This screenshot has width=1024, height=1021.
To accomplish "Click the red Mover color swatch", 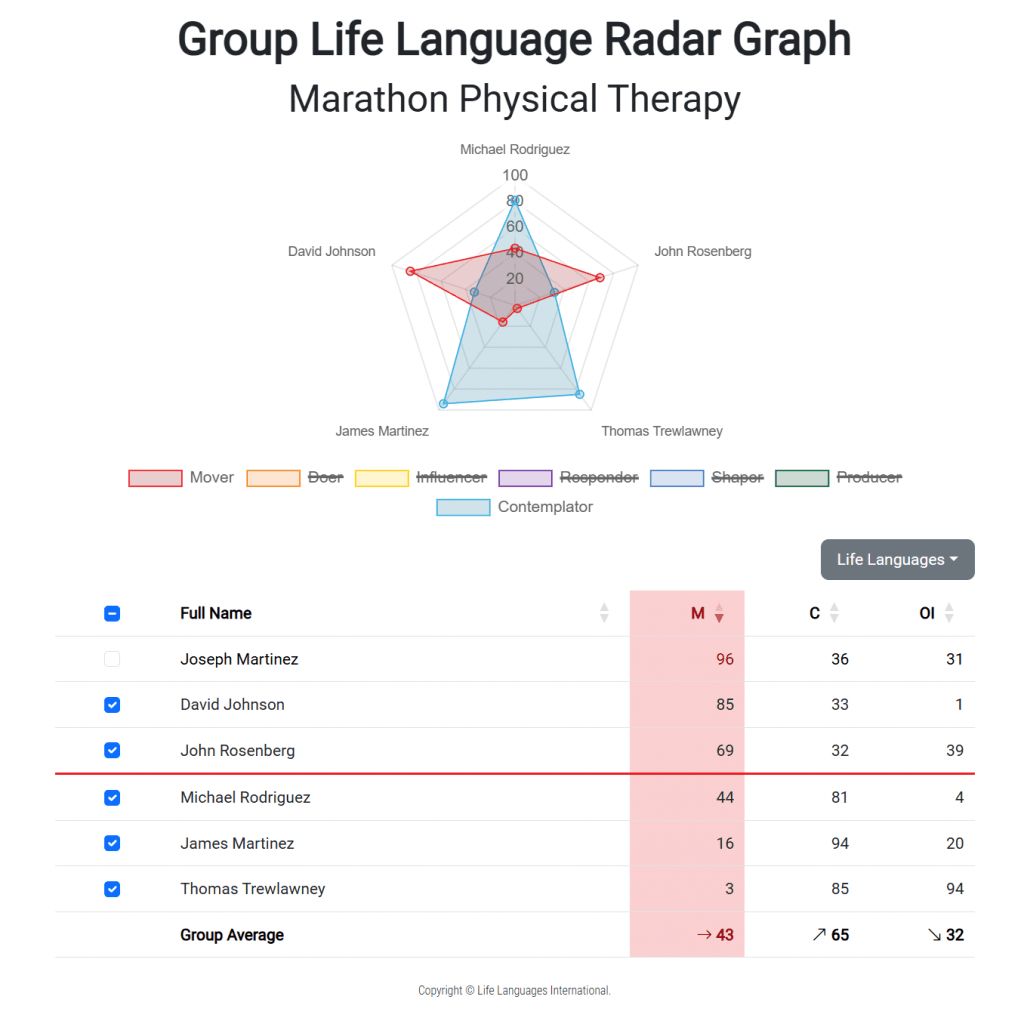I will click(x=154, y=477).
